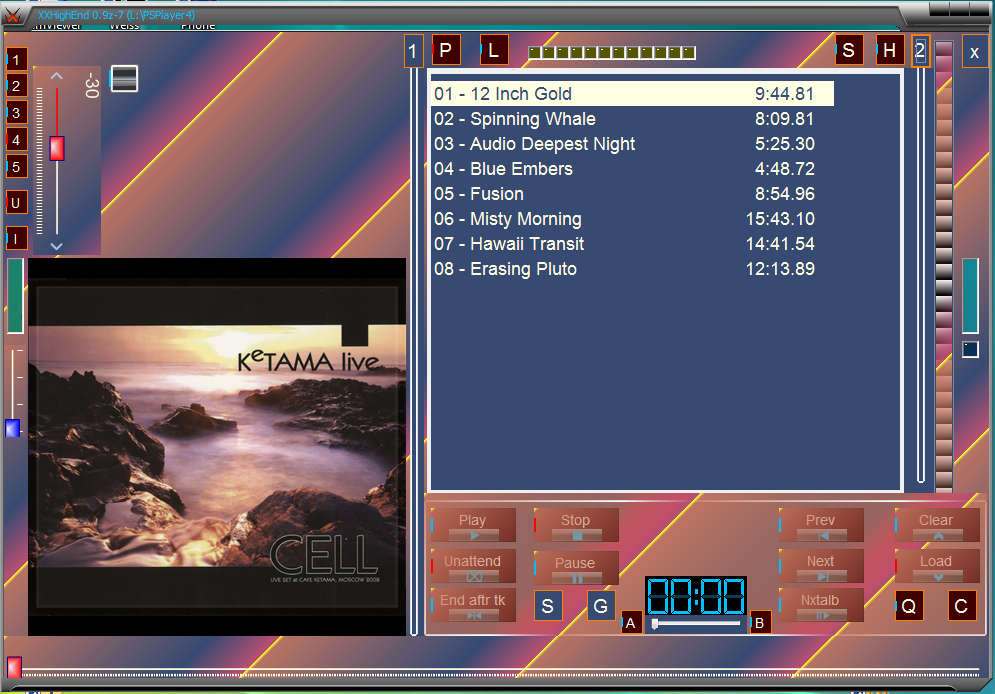Select playlist area 1 button
The height and width of the screenshot is (694, 995).
point(412,51)
